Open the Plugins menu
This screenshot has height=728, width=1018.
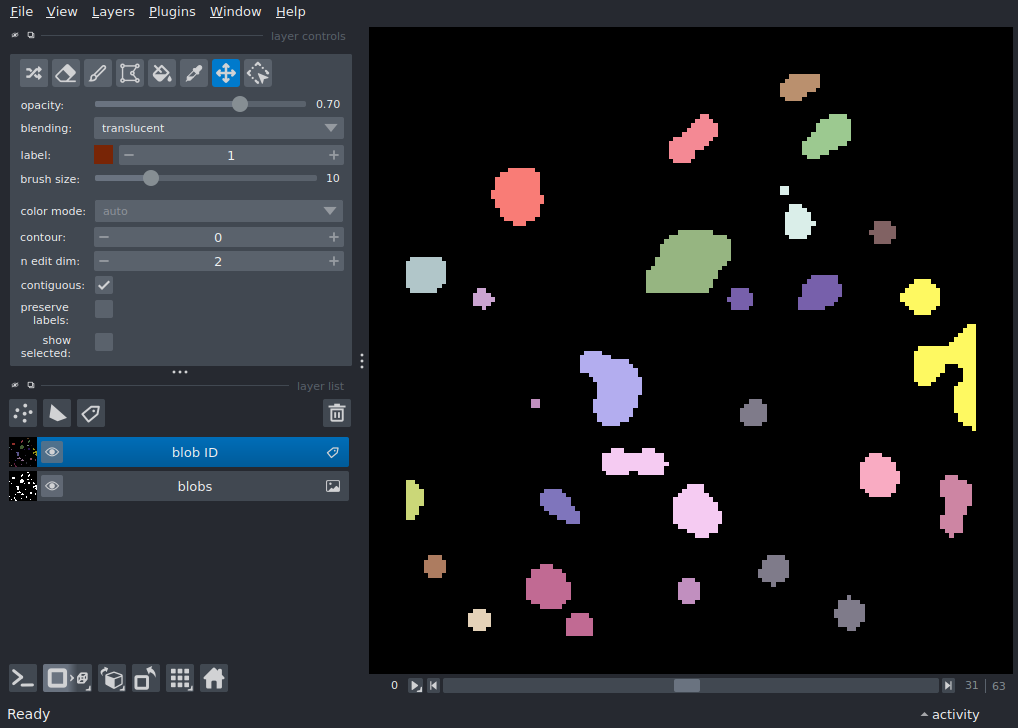click(x=173, y=12)
